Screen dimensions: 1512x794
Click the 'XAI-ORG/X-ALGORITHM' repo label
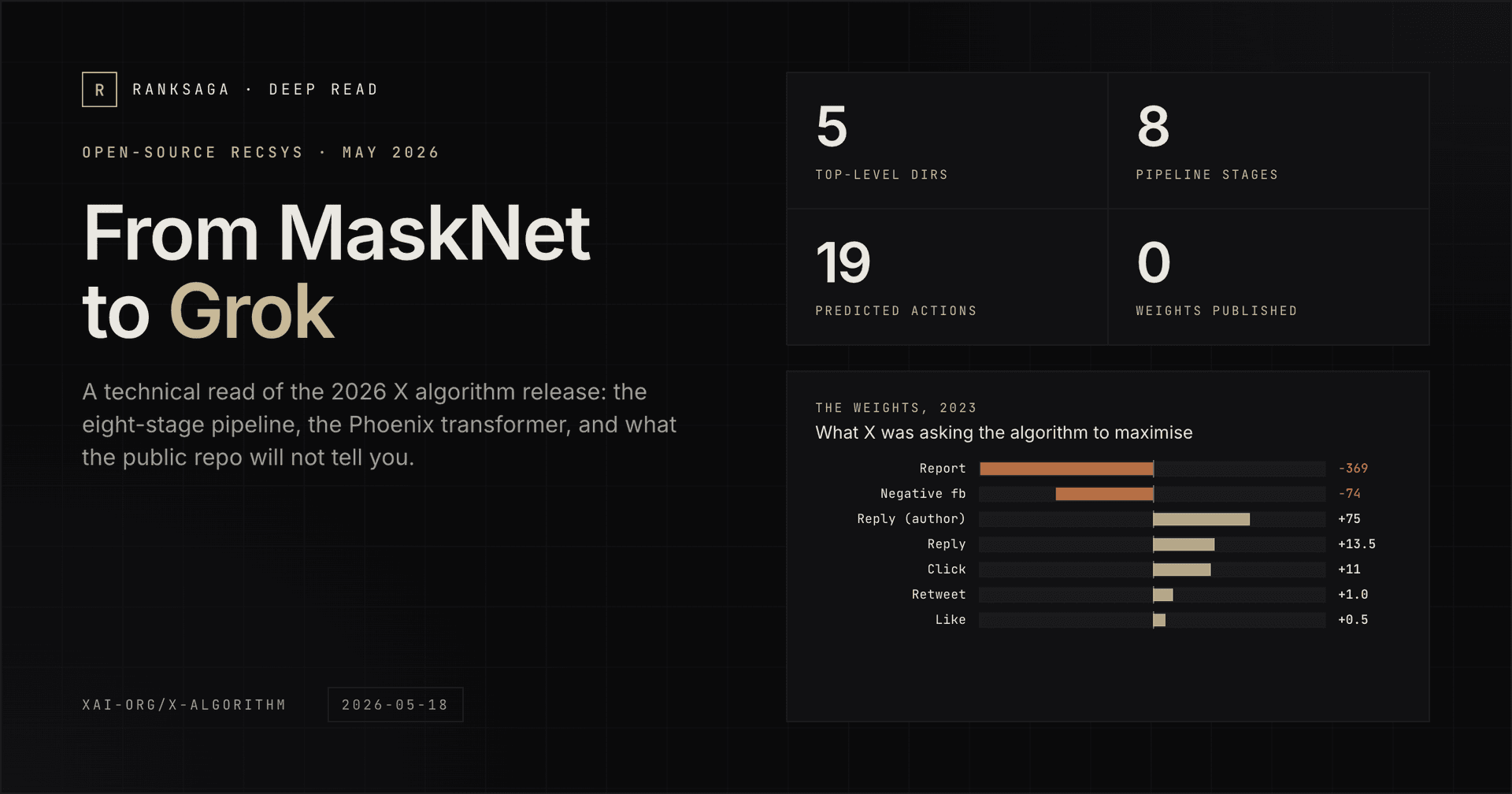(x=184, y=704)
